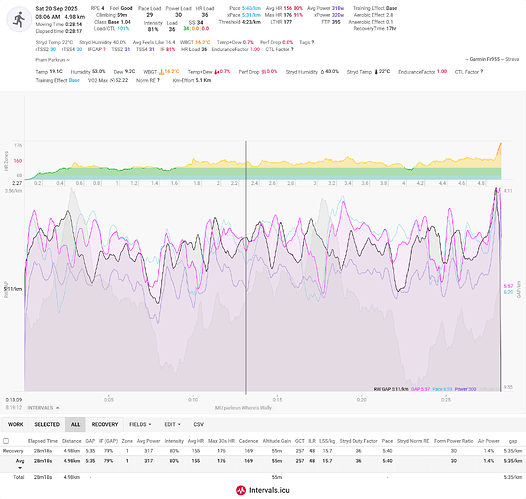This screenshot has height=499, width=526.
Task: Switch to the RECOVERY intervals tab
Action: [105, 425]
